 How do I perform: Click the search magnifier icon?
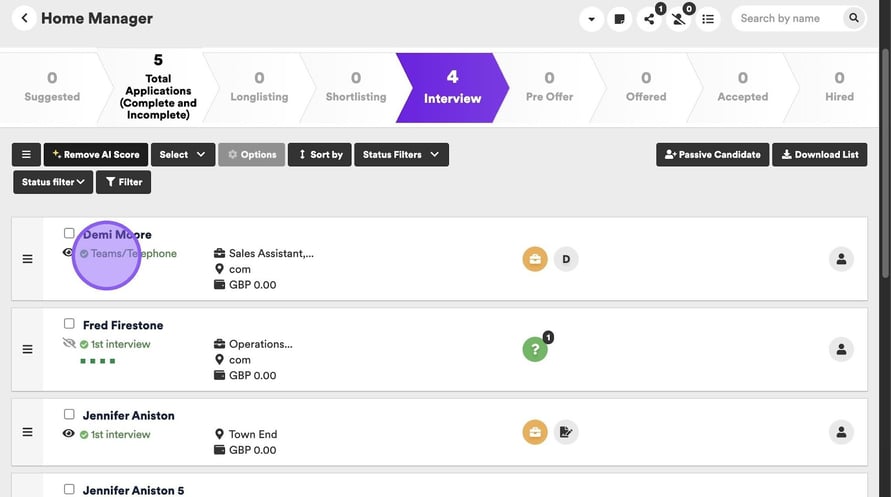[x=854, y=18]
